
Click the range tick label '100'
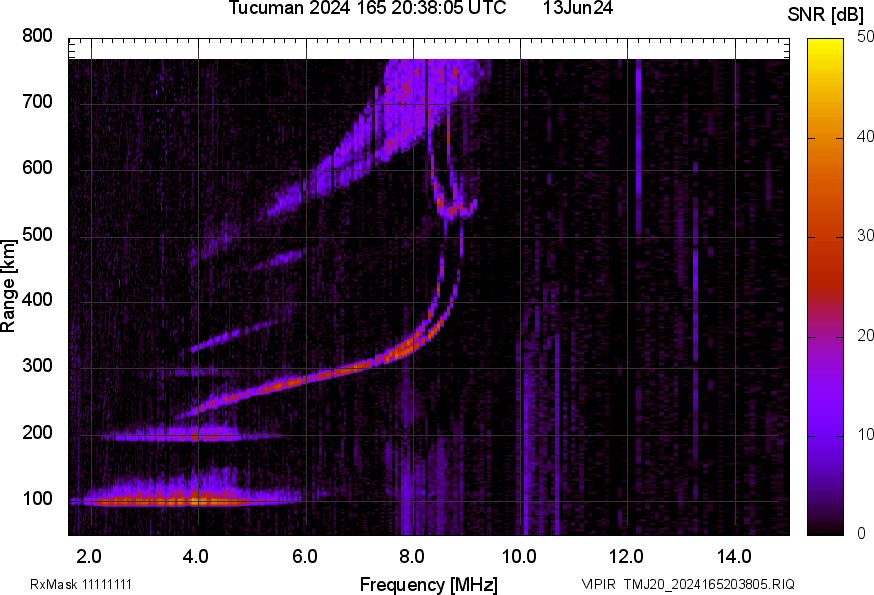point(37,498)
